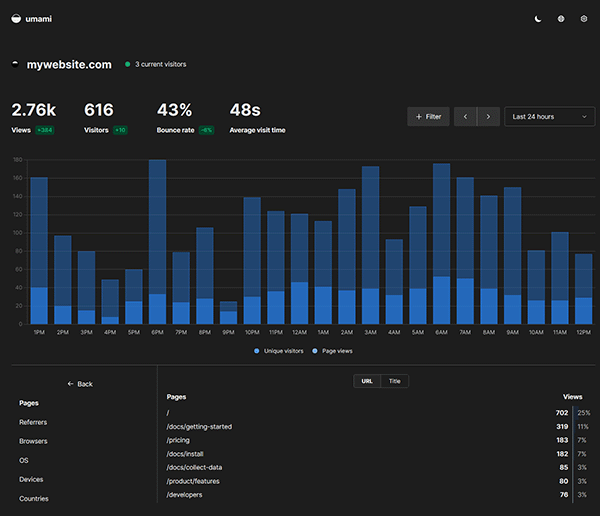Open Devices in the side menu
This screenshot has width=600, height=516.
(32, 479)
